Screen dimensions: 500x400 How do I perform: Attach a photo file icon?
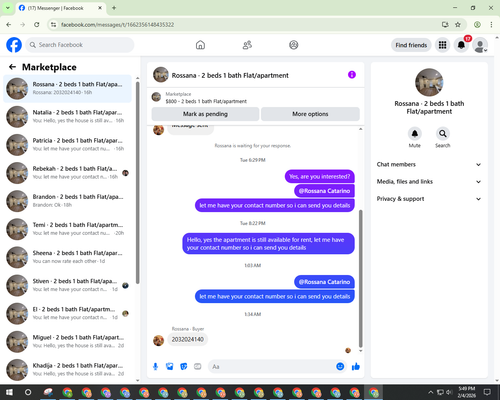[x=170, y=367]
